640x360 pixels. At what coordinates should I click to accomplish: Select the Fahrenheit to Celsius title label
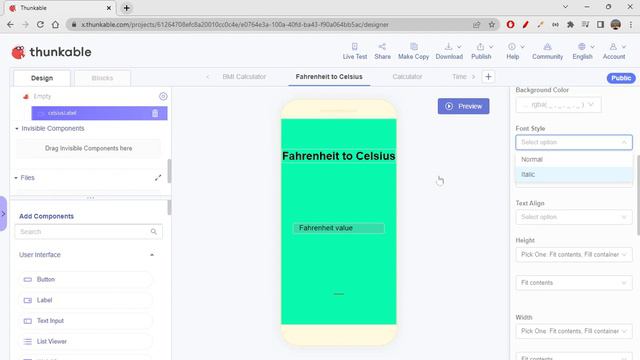[x=338, y=156]
